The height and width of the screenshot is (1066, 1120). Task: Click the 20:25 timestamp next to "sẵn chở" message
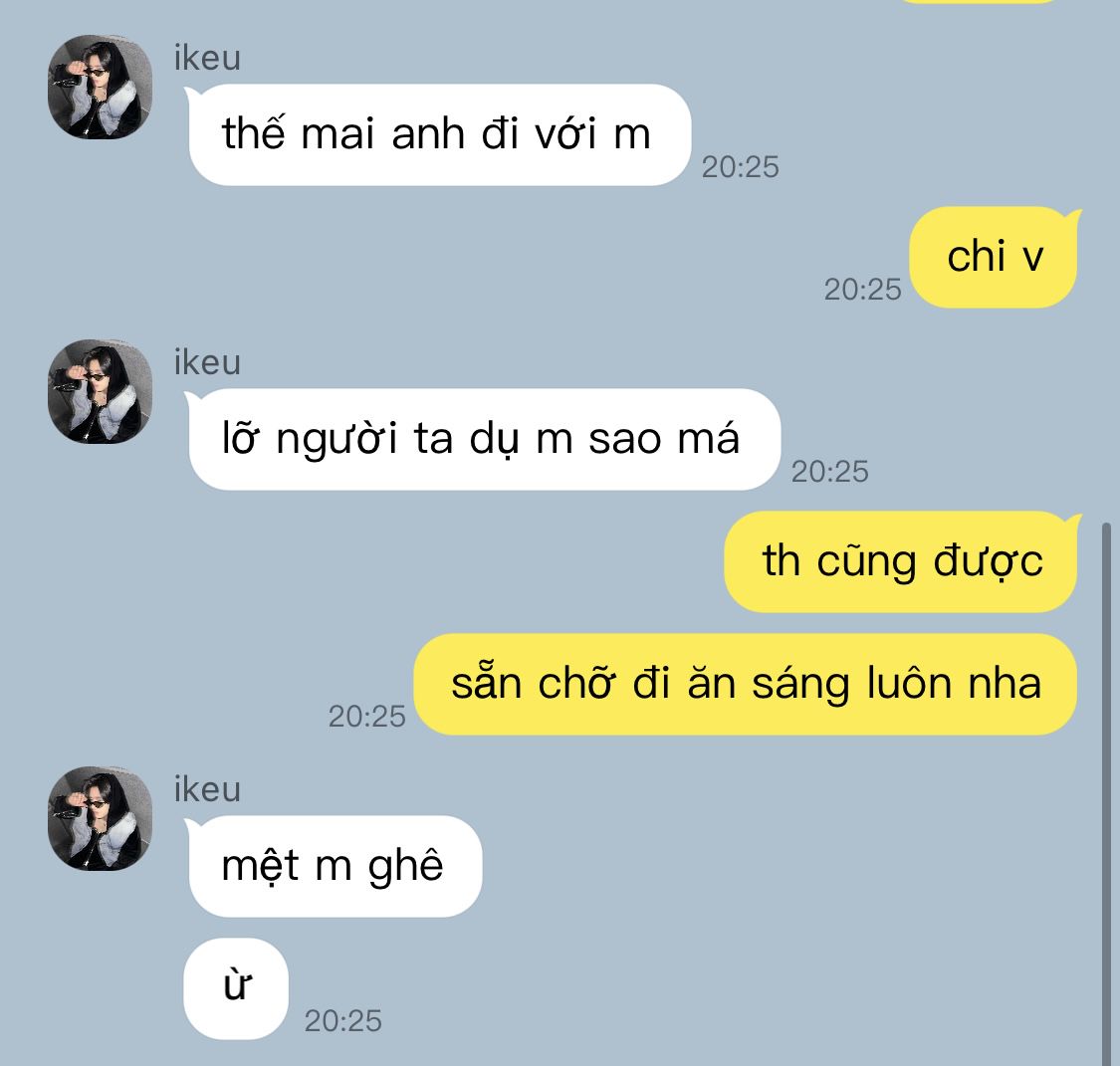pos(366,716)
